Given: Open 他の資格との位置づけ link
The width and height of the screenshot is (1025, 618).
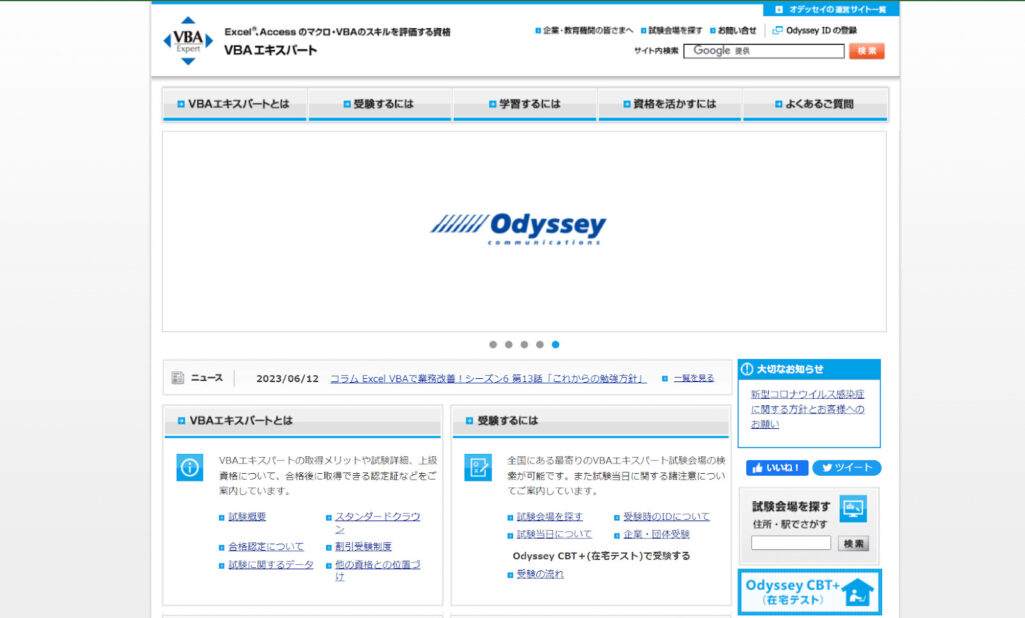Looking at the screenshot, I should point(378,571).
